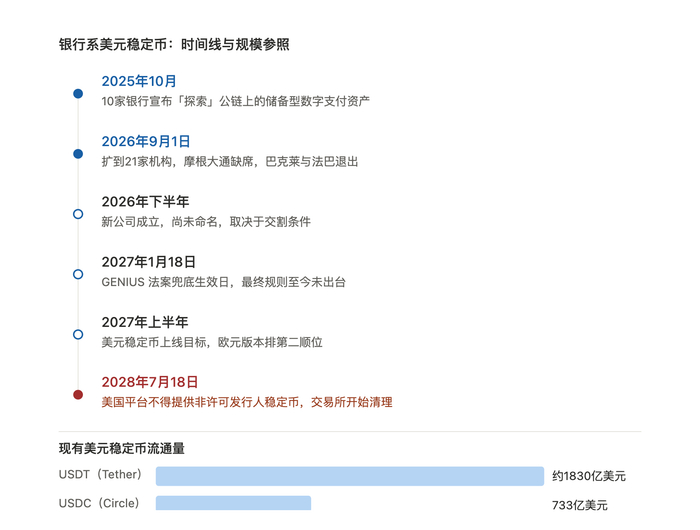This screenshot has width=700, height=530.
Task: Click the 2026年9月1日 blue heading
Action: pyautogui.click(x=146, y=142)
